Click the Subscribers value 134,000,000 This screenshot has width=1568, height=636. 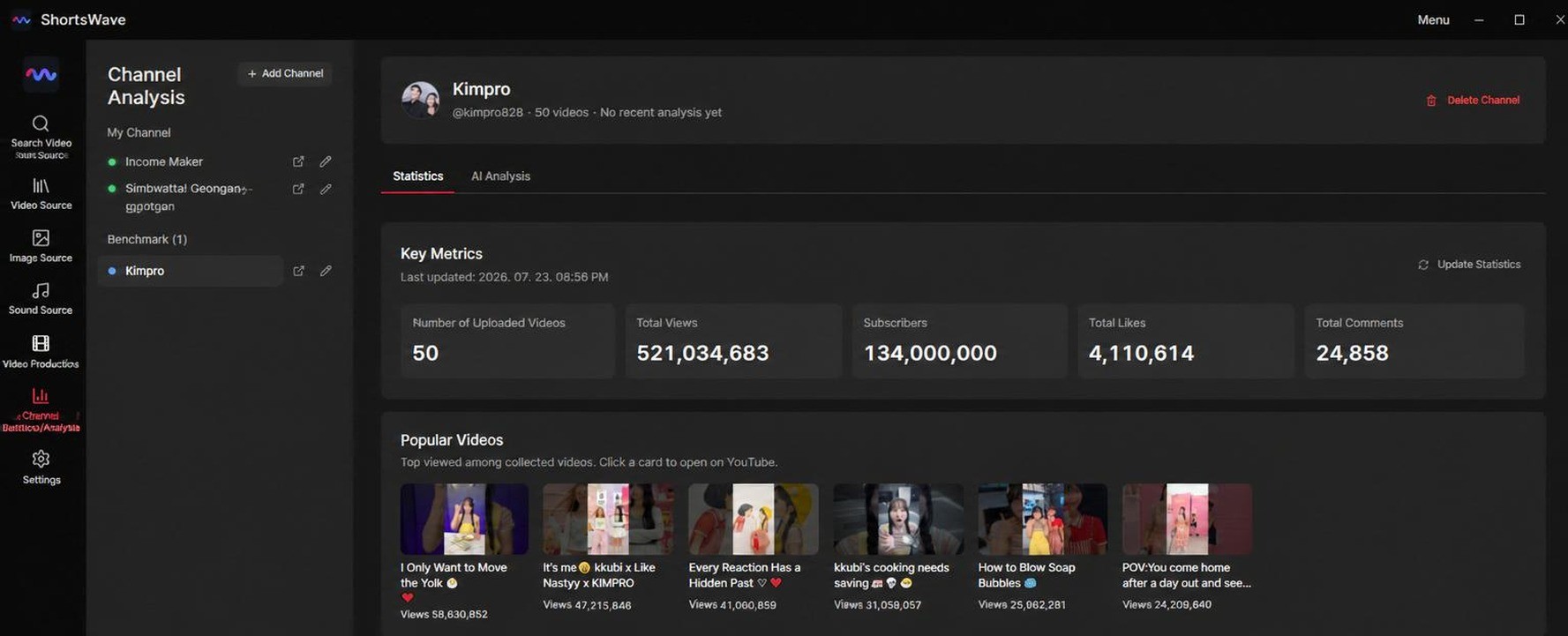tap(930, 353)
